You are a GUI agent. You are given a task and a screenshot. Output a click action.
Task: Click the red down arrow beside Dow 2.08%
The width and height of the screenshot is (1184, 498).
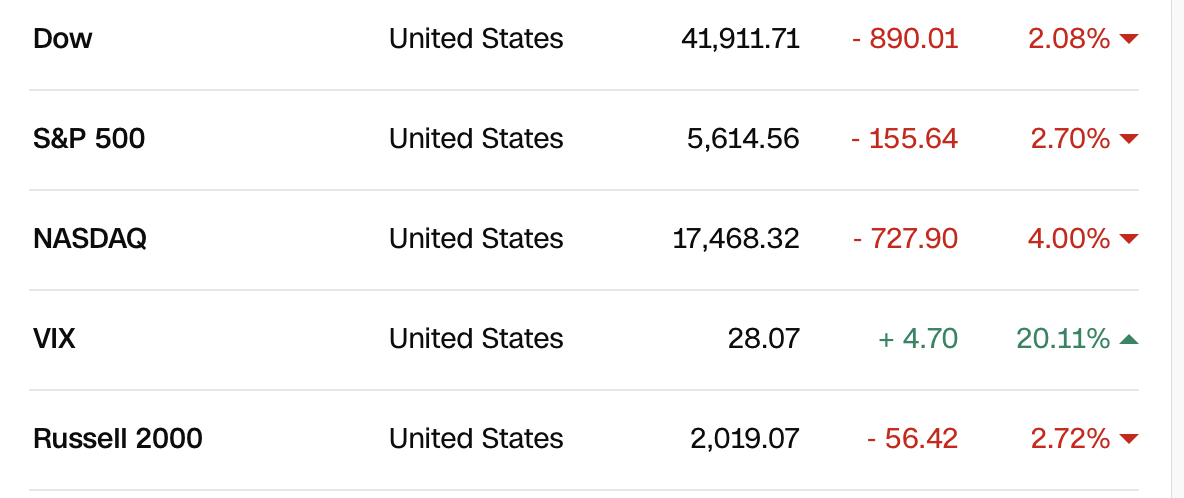point(1129,39)
